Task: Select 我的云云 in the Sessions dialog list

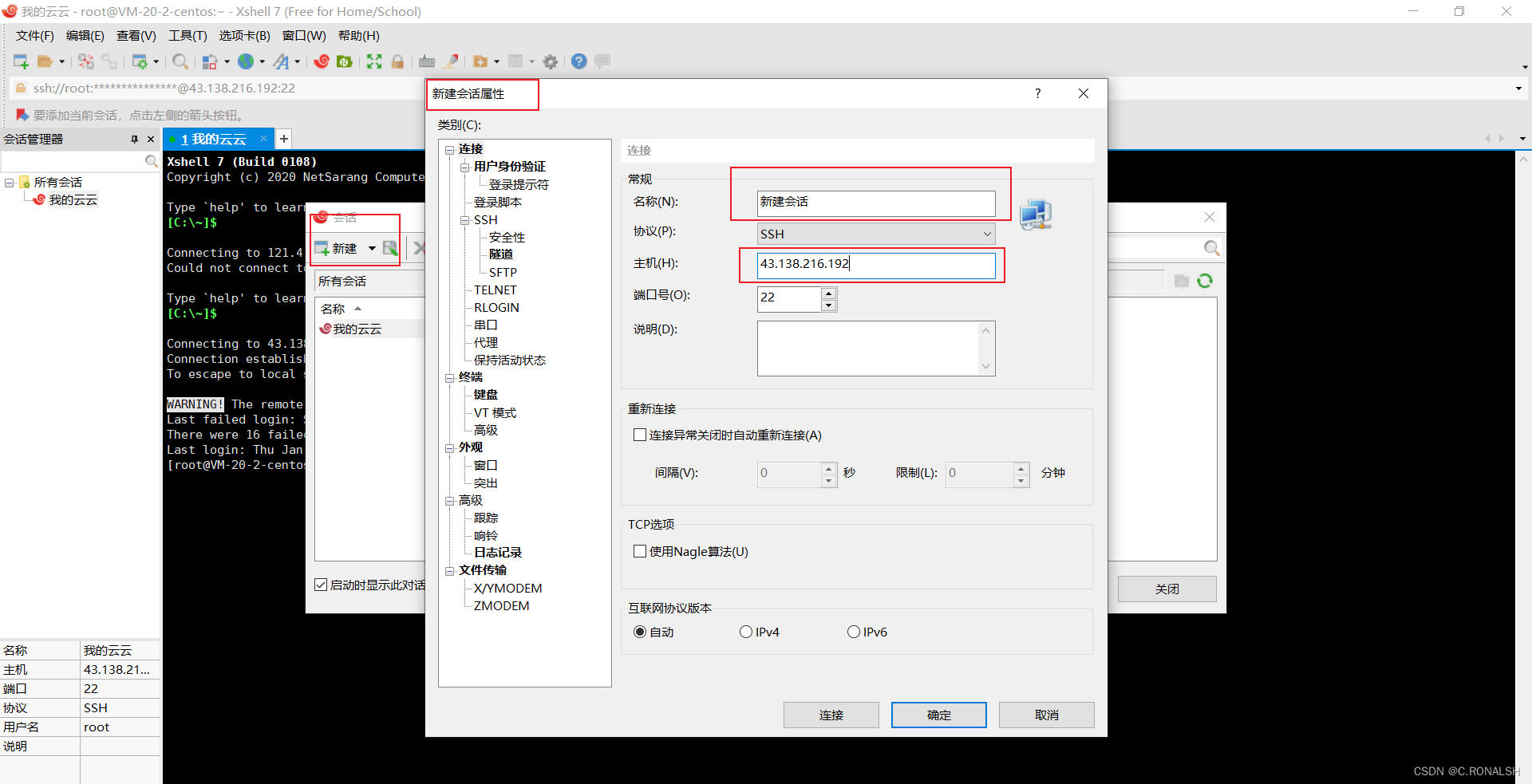Action: point(357,329)
